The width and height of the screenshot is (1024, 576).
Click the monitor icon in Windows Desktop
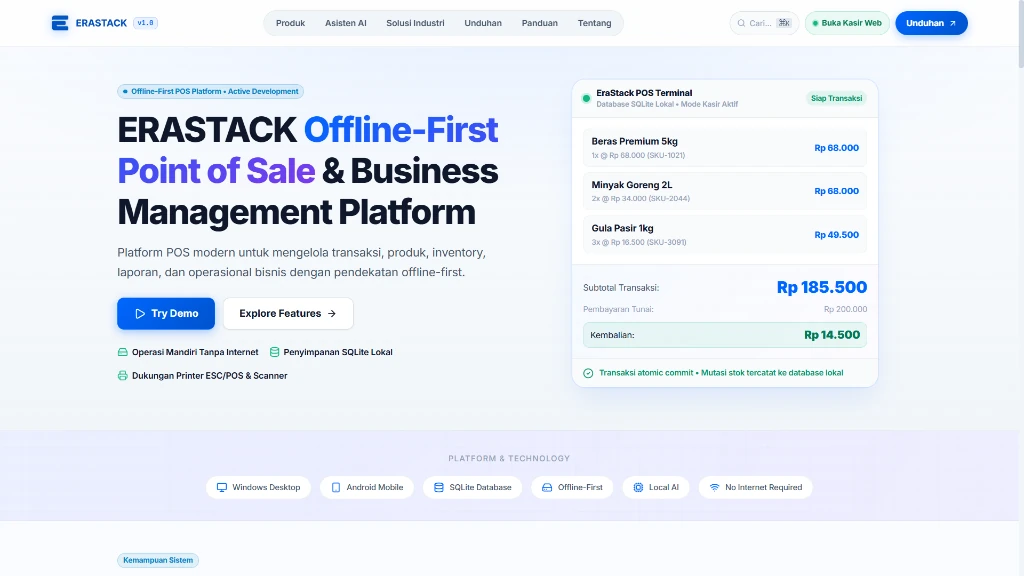coord(221,487)
